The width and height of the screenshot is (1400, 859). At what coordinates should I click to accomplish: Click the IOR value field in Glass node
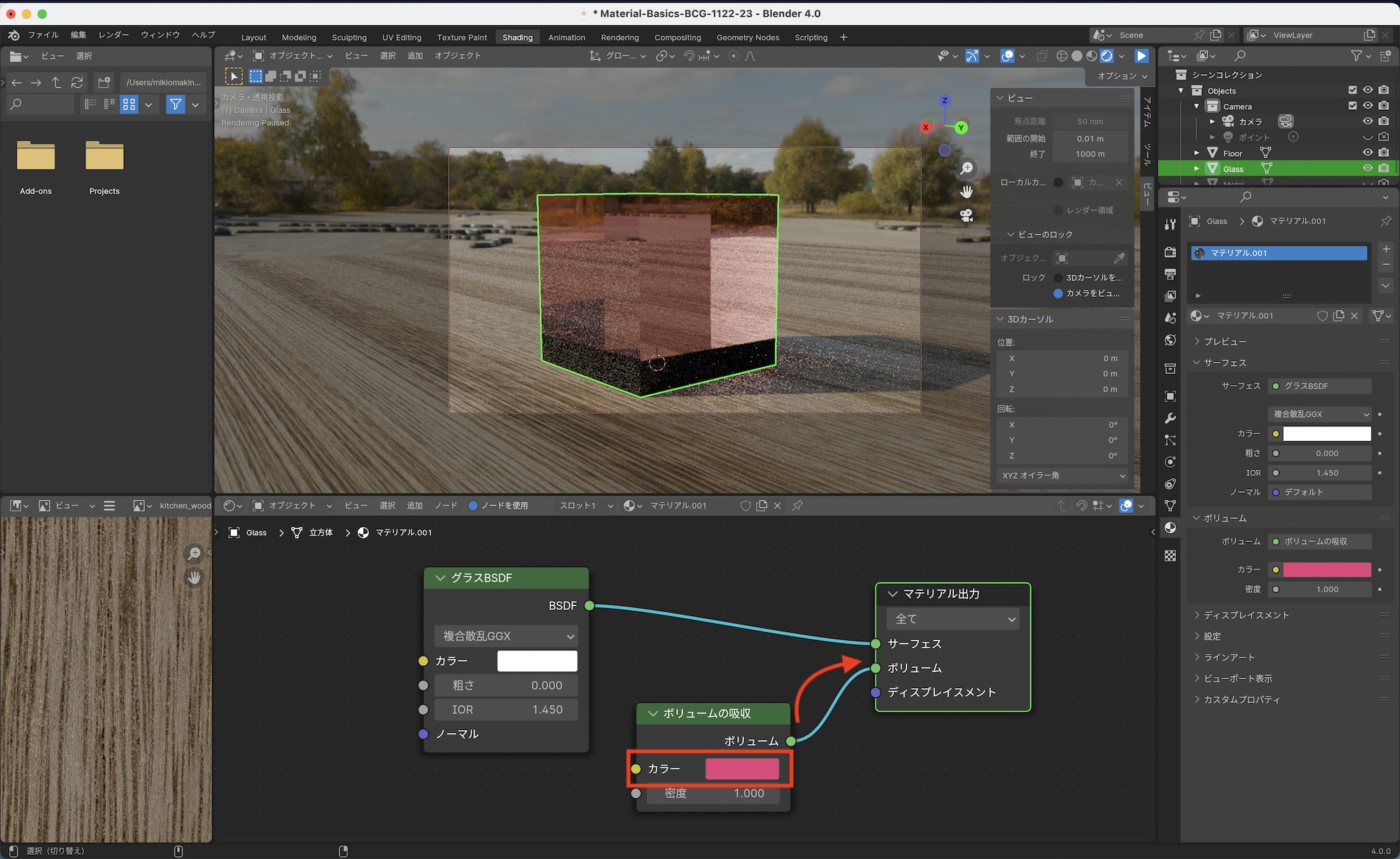click(506, 709)
